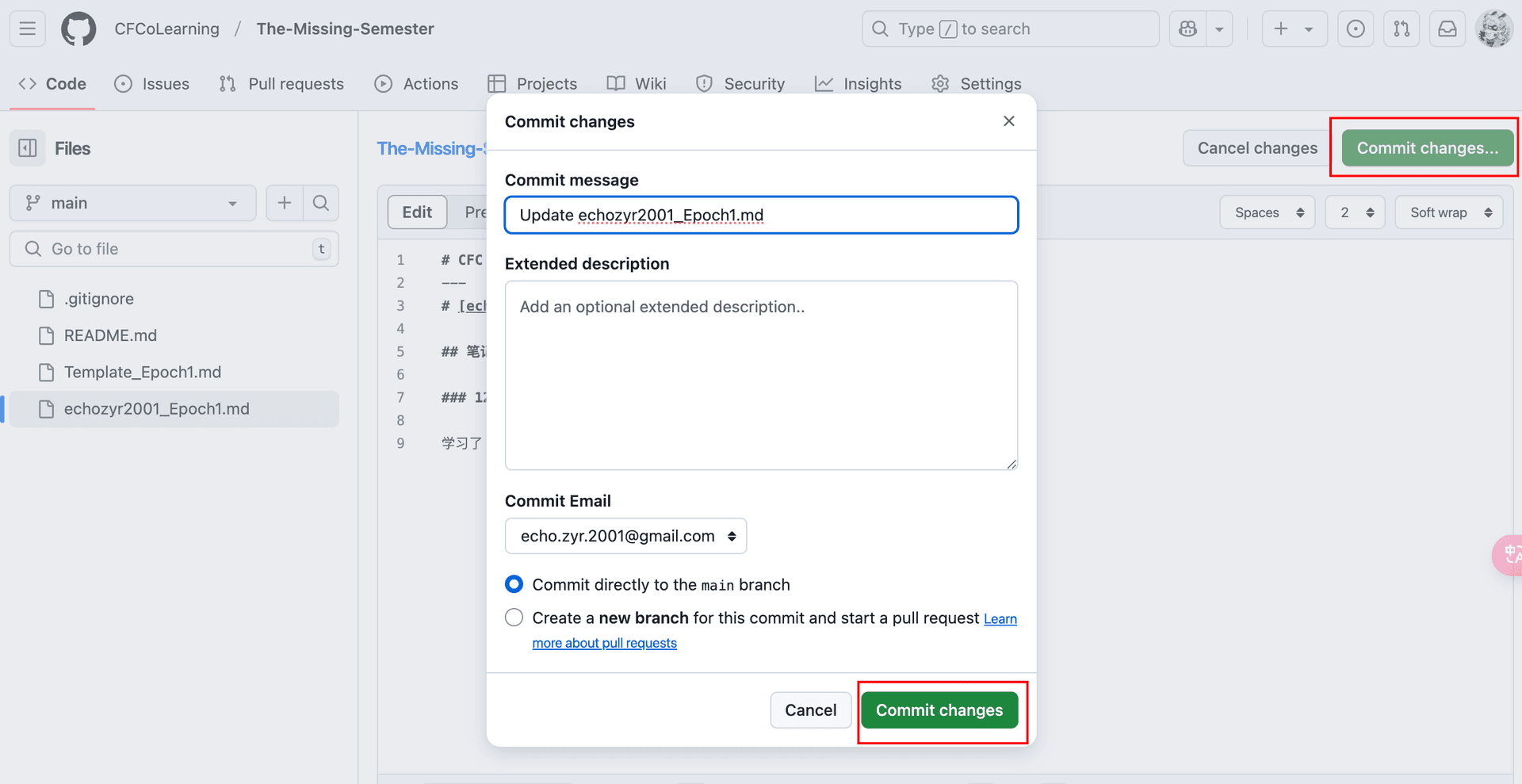The width and height of the screenshot is (1522, 784).
Task: Select Create a new branch option
Action: coord(514,618)
